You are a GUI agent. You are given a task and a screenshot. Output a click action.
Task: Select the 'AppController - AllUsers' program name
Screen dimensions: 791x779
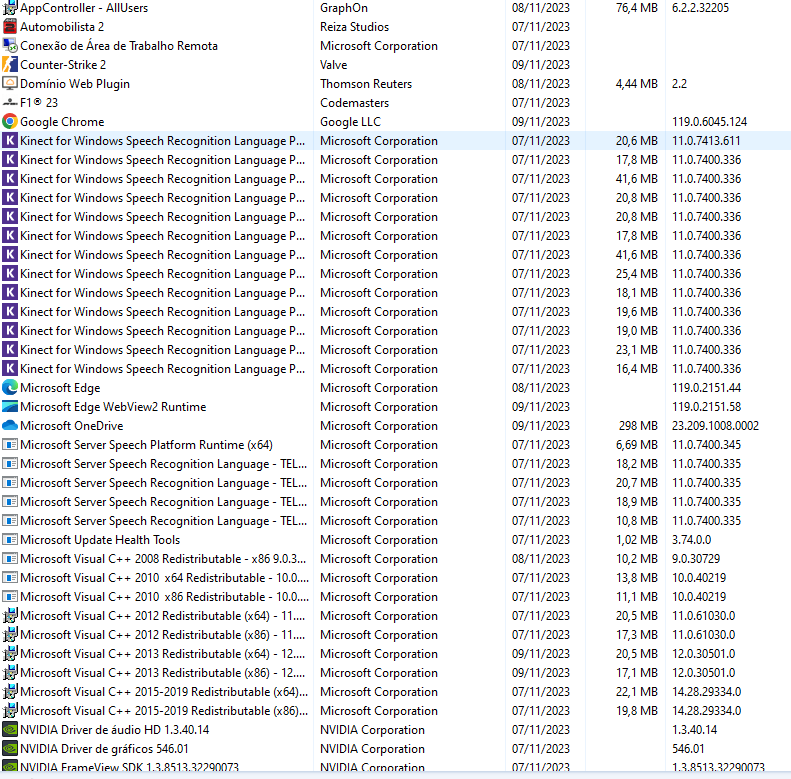pyautogui.click(x=84, y=8)
